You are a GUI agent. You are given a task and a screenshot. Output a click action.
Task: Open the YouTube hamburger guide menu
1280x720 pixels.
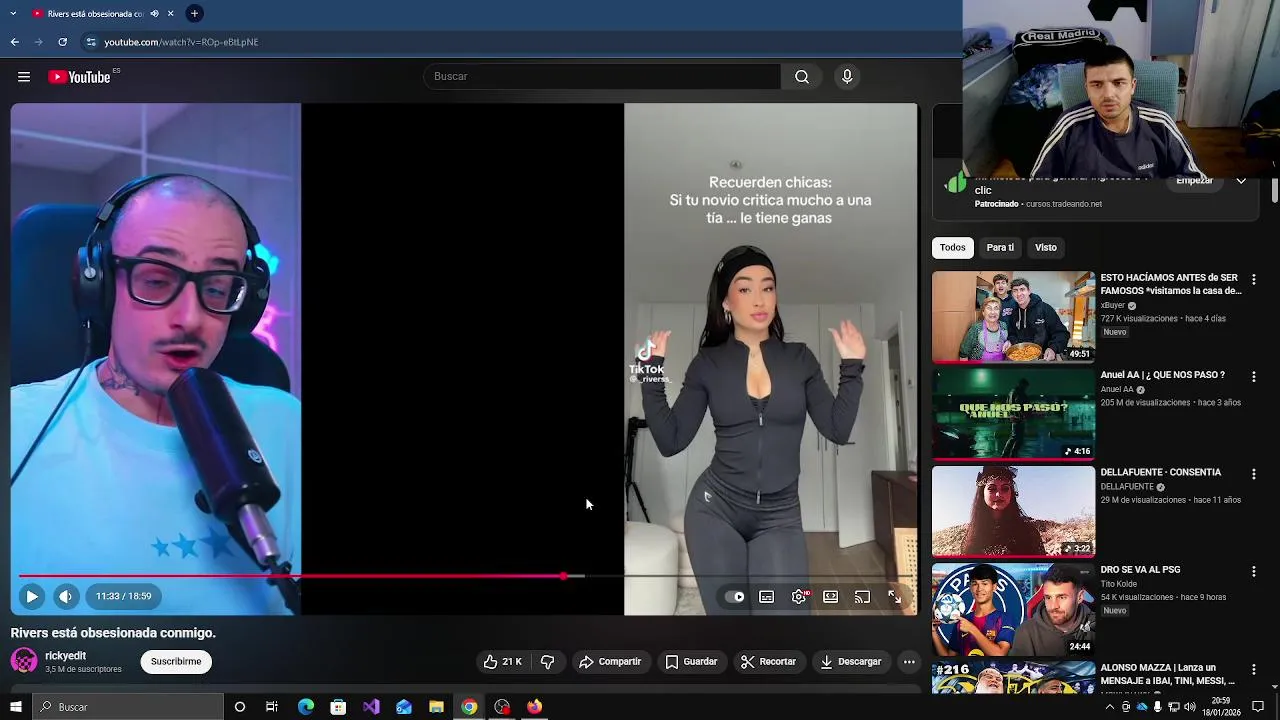point(24,77)
